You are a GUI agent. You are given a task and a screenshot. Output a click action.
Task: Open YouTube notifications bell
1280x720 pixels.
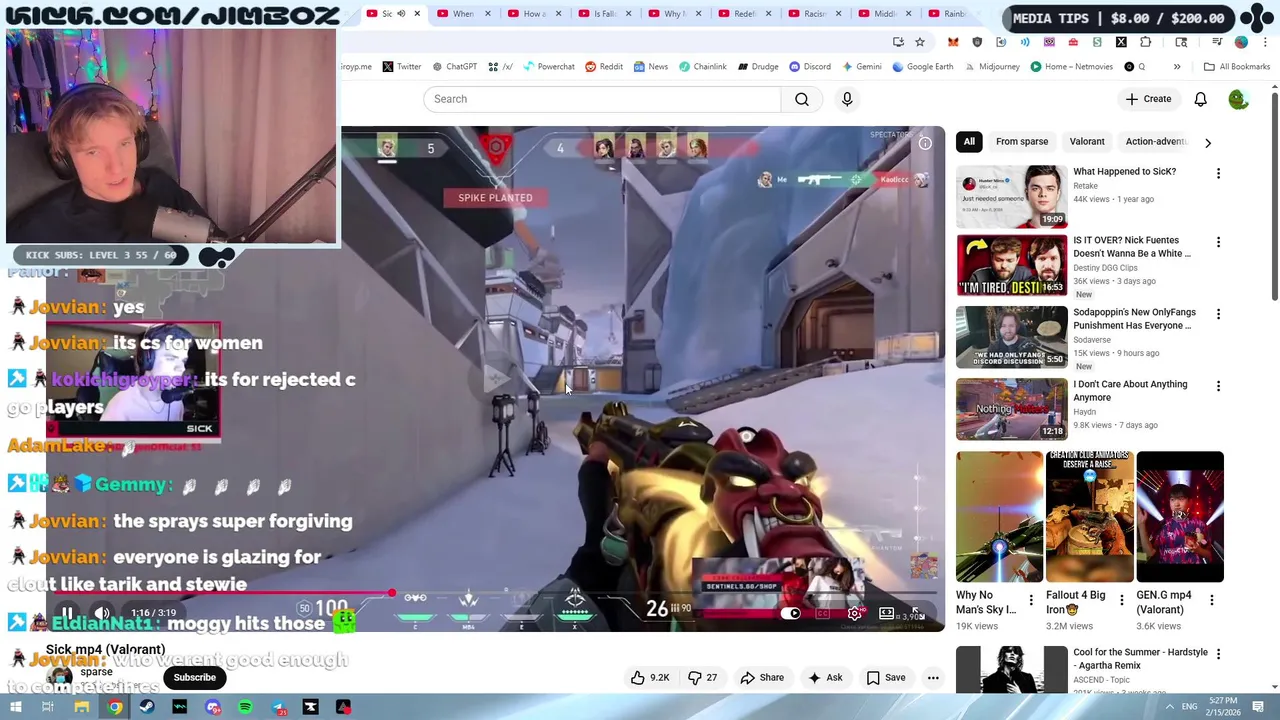(1200, 99)
